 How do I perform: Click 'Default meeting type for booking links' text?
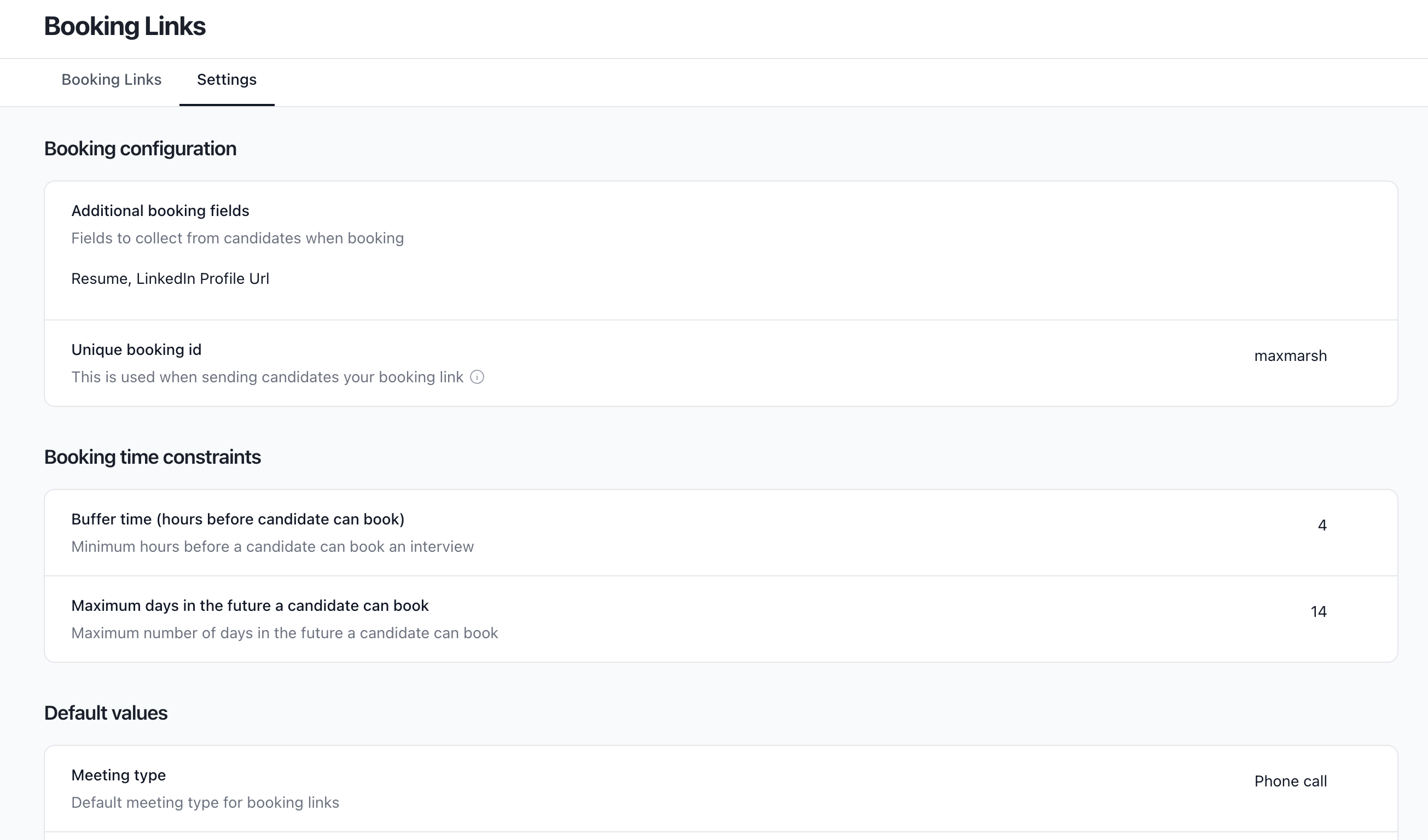205,803
